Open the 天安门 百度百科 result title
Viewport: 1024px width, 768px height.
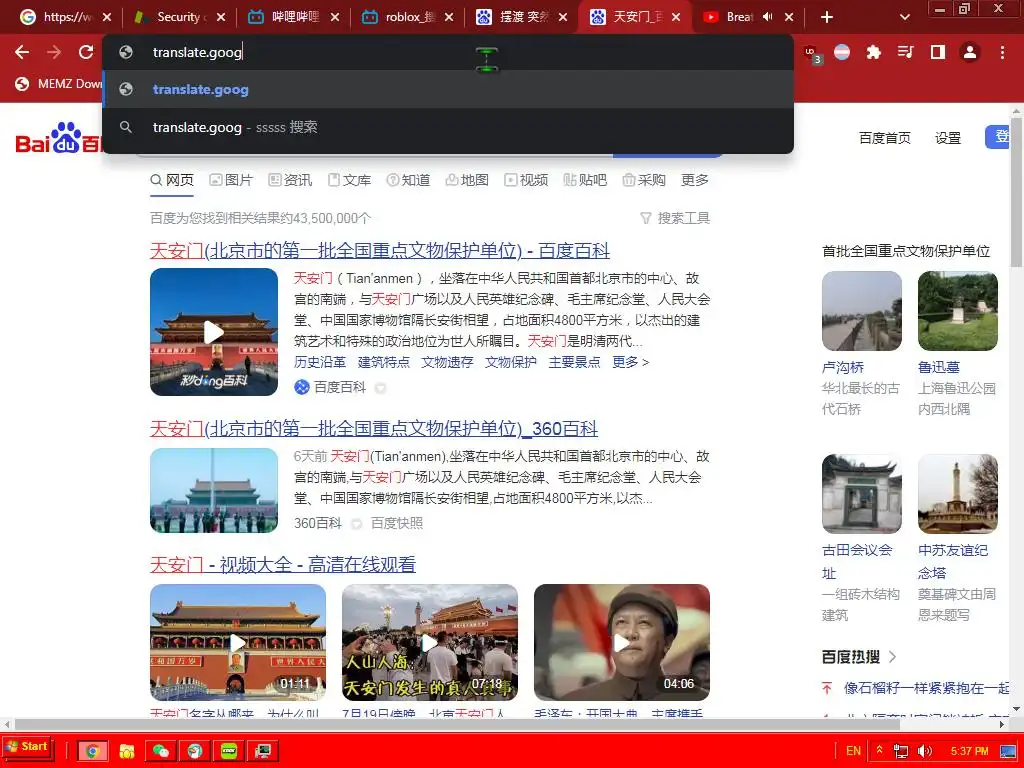(379, 250)
